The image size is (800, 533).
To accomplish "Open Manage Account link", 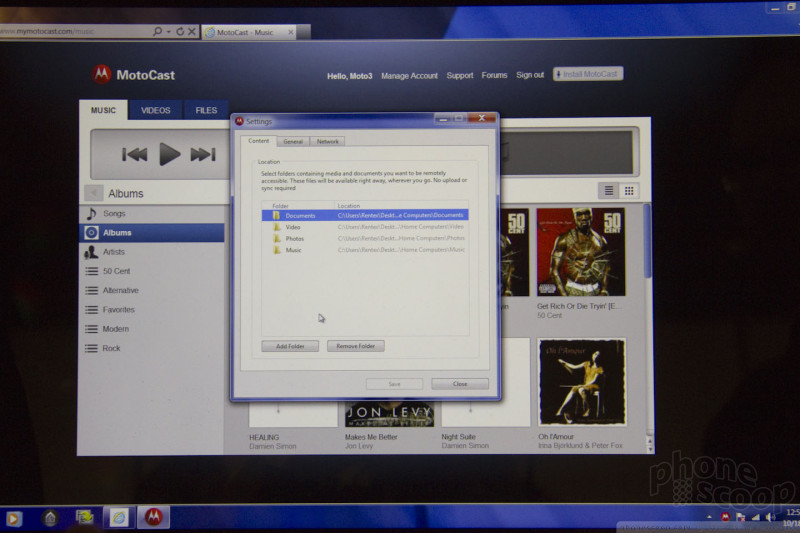I will [x=409, y=75].
